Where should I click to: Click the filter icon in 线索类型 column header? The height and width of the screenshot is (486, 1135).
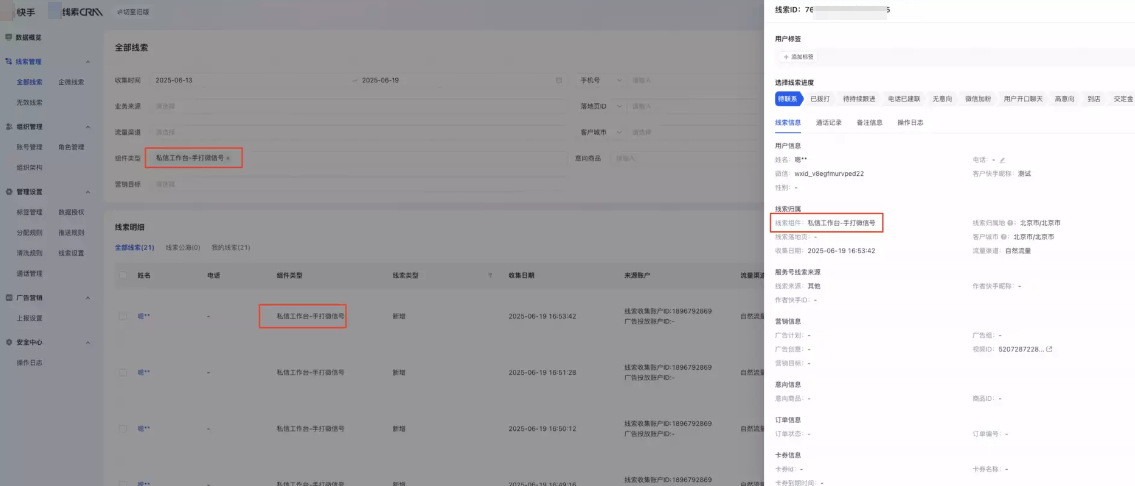click(490, 276)
